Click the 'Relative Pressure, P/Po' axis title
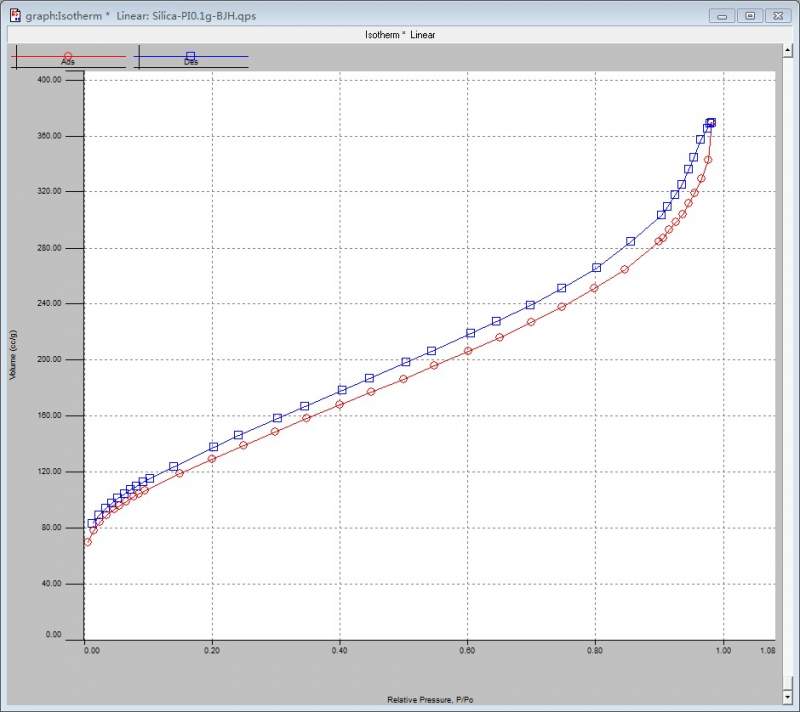 pos(430,699)
